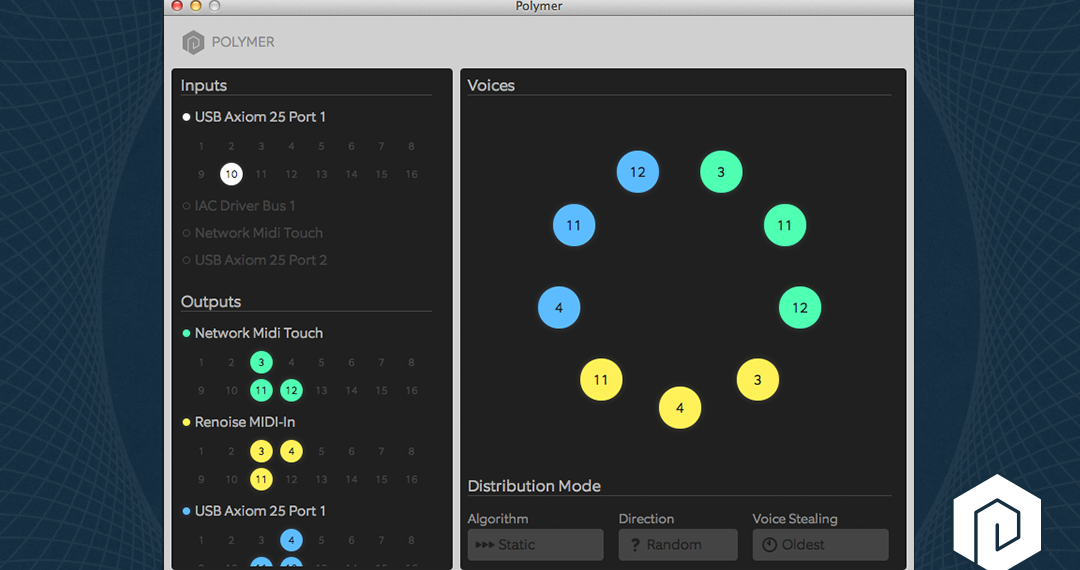Enable Network Midi Touch input

[252, 233]
